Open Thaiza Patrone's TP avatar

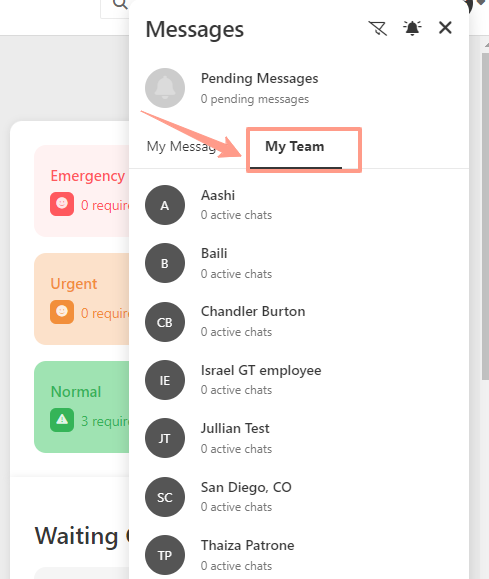tap(165, 555)
